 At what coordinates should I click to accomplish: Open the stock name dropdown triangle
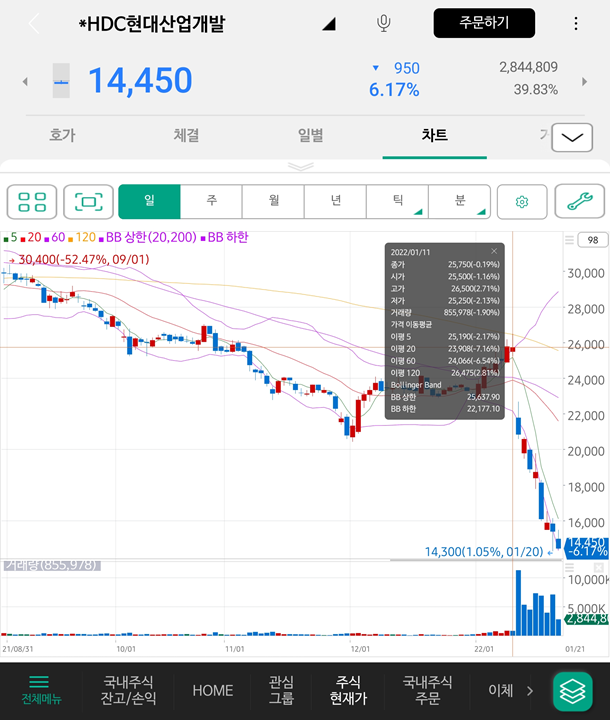click(329, 24)
